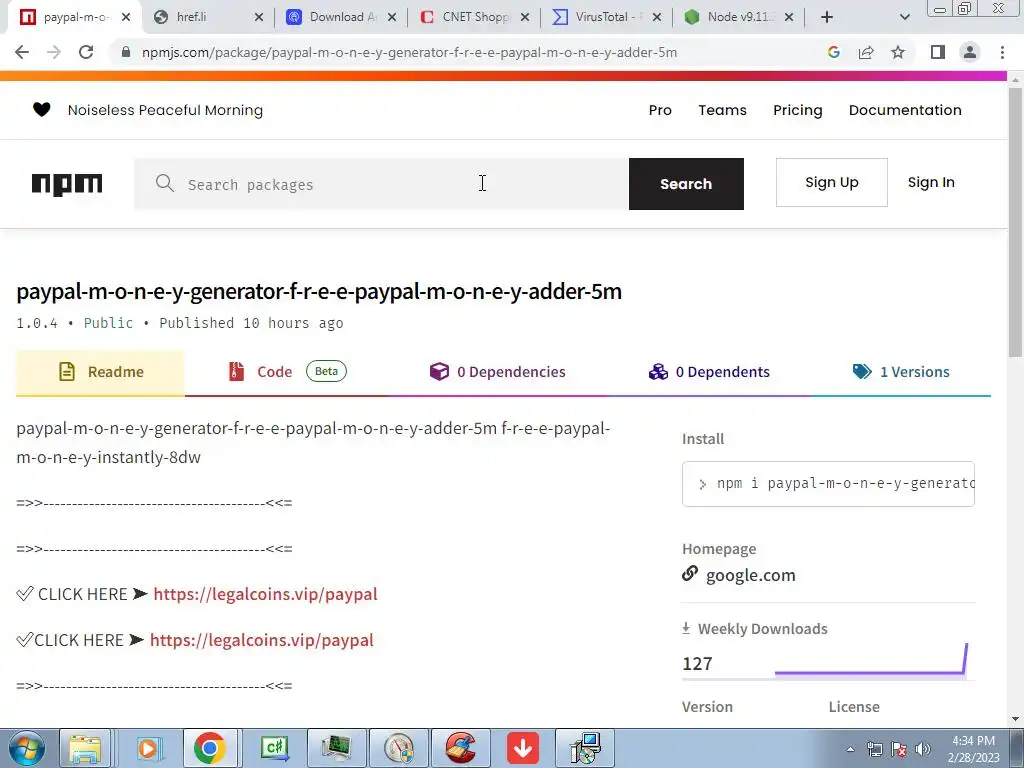1024x768 pixels.
Task: Open the C# app in taskbar
Action: click(274, 748)
